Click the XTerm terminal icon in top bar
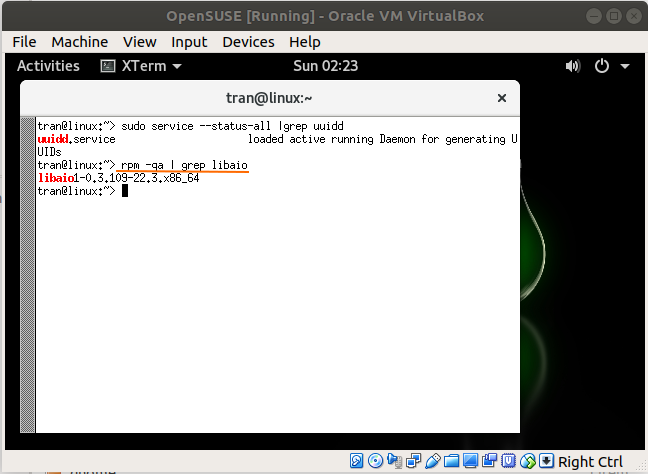This screenshot has height=474, width=648. [x=108, y=66]
